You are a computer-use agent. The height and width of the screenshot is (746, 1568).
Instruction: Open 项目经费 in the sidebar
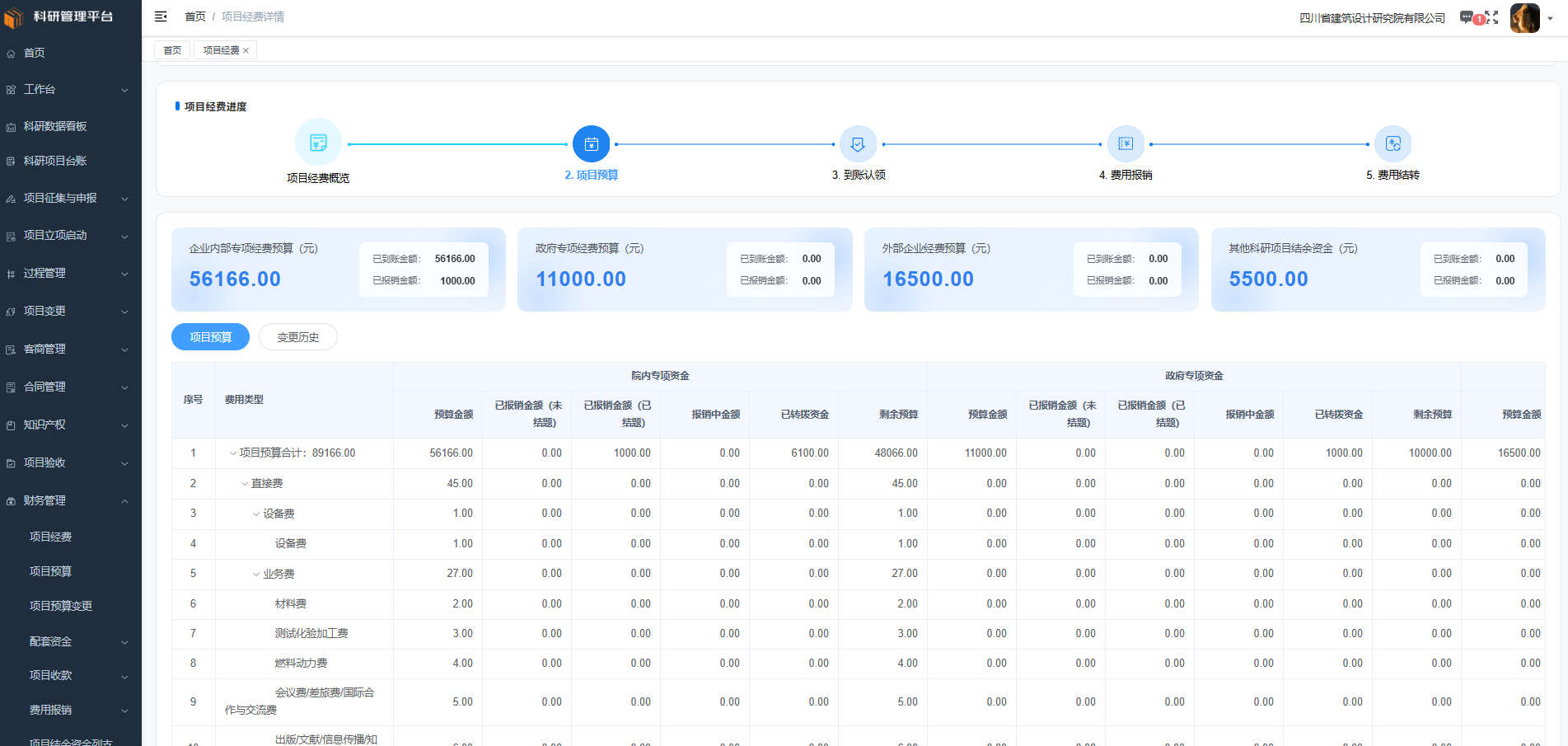click(x=51, y=537)
